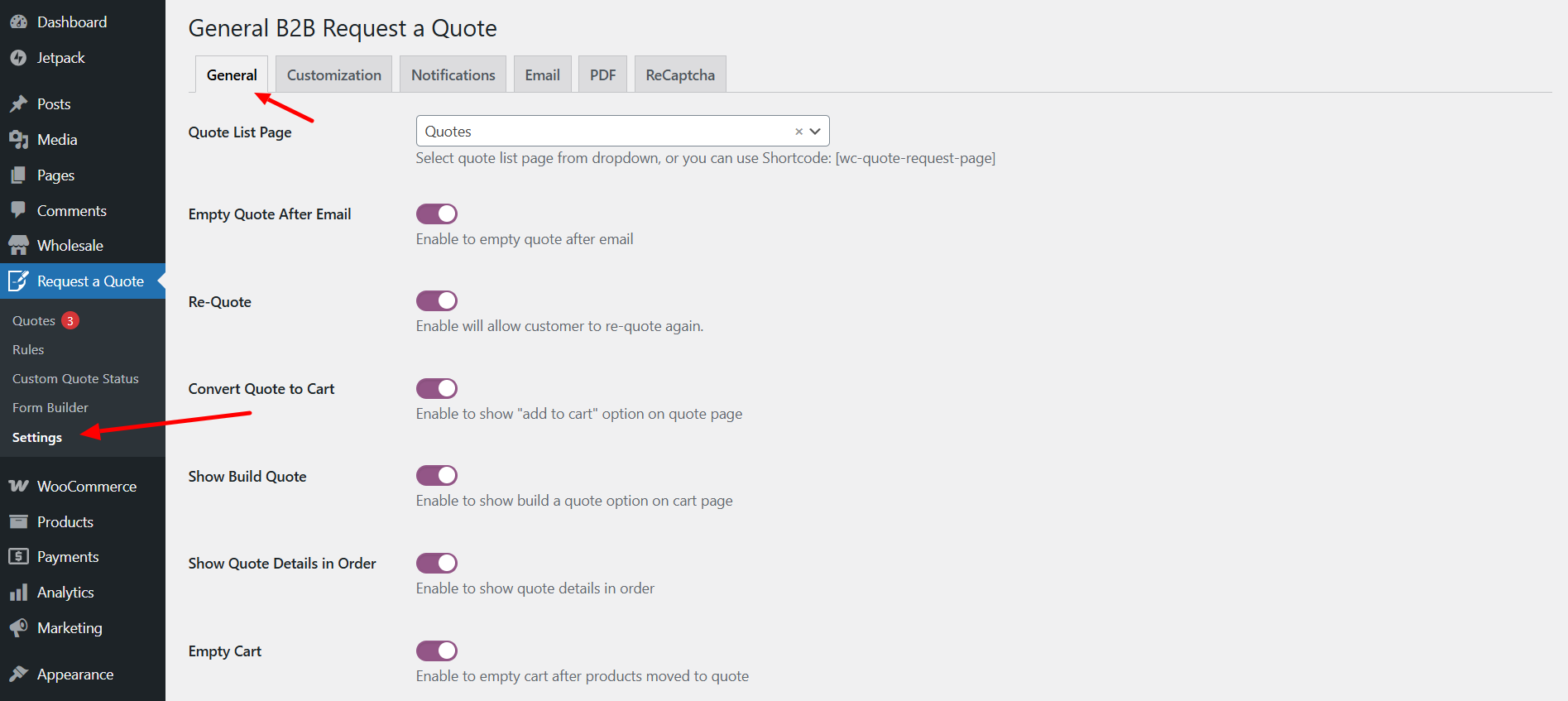The image size is (1568, 701).
Task: Turn off Show Build Quote toggle
Action: pyautogui.click(x=437, y=475)
